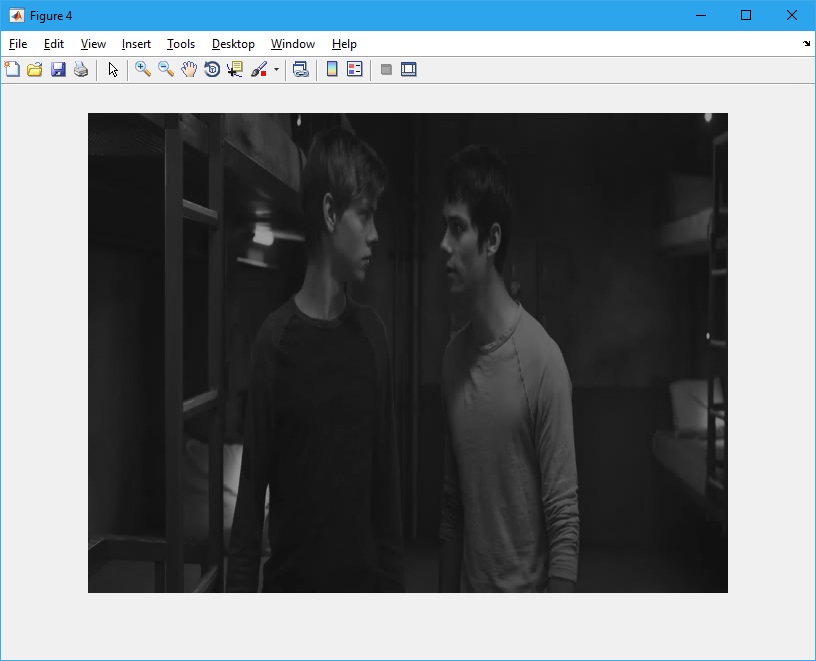Insert a legend from the toolbar

(x=355, y=69)
